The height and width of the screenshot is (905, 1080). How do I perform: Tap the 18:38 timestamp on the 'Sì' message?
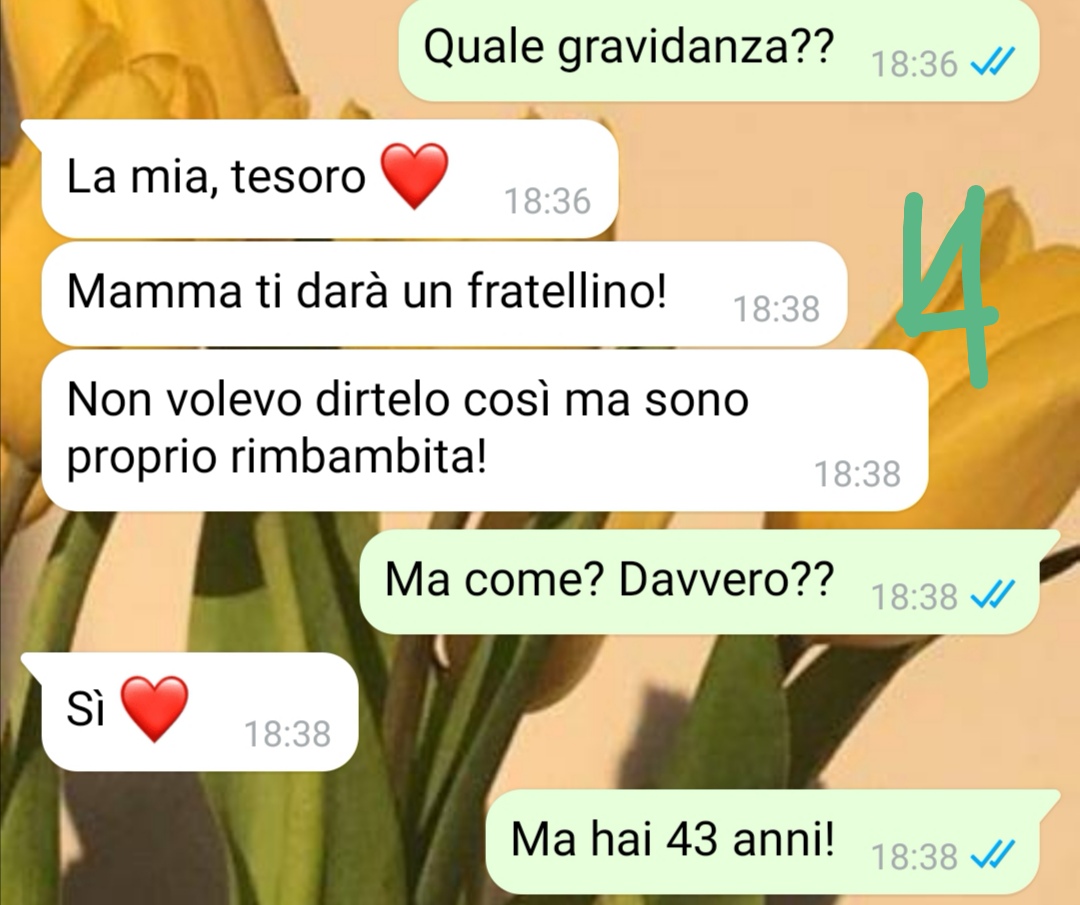[x=288, y=734]
